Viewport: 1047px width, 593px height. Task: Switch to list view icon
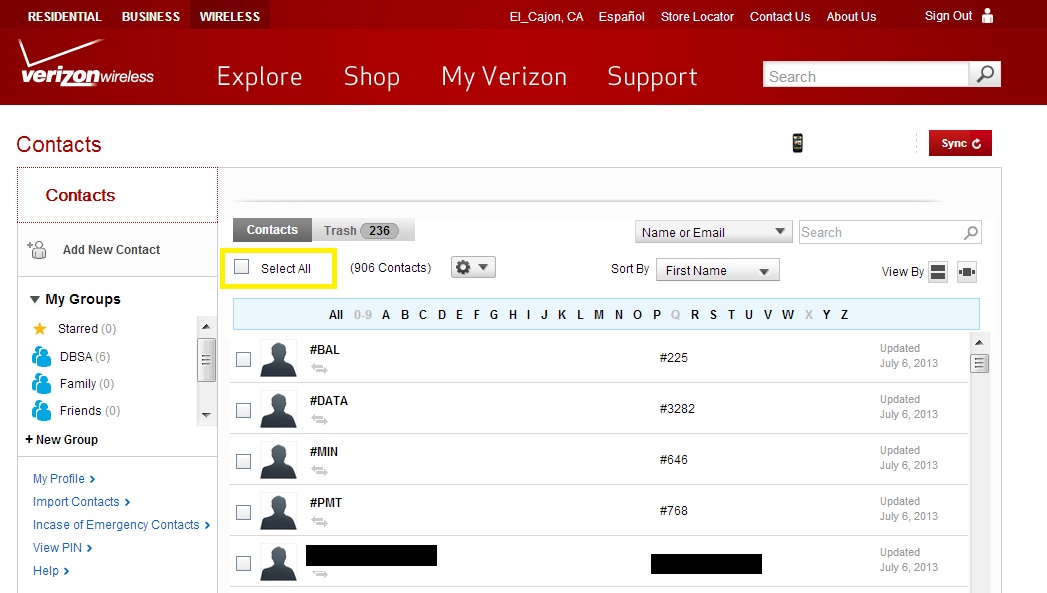937,272
